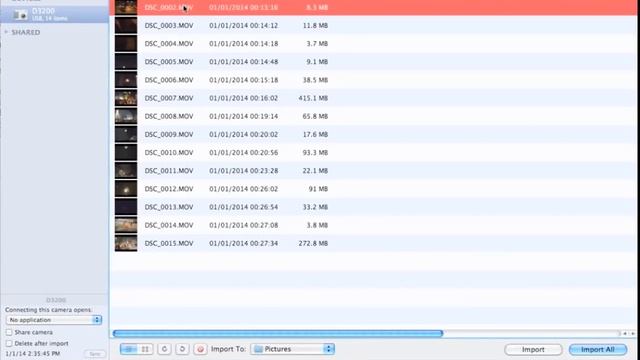Click date 01/01/2014 00:14:12
The image size is (640, 360).
[x=244, y=25]
